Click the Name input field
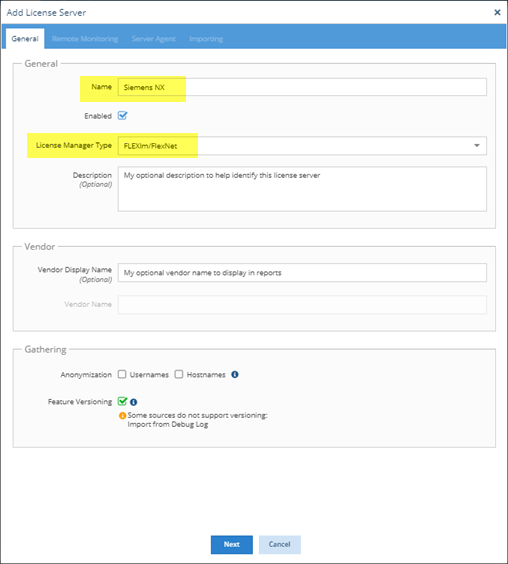 tap(302, 87)
